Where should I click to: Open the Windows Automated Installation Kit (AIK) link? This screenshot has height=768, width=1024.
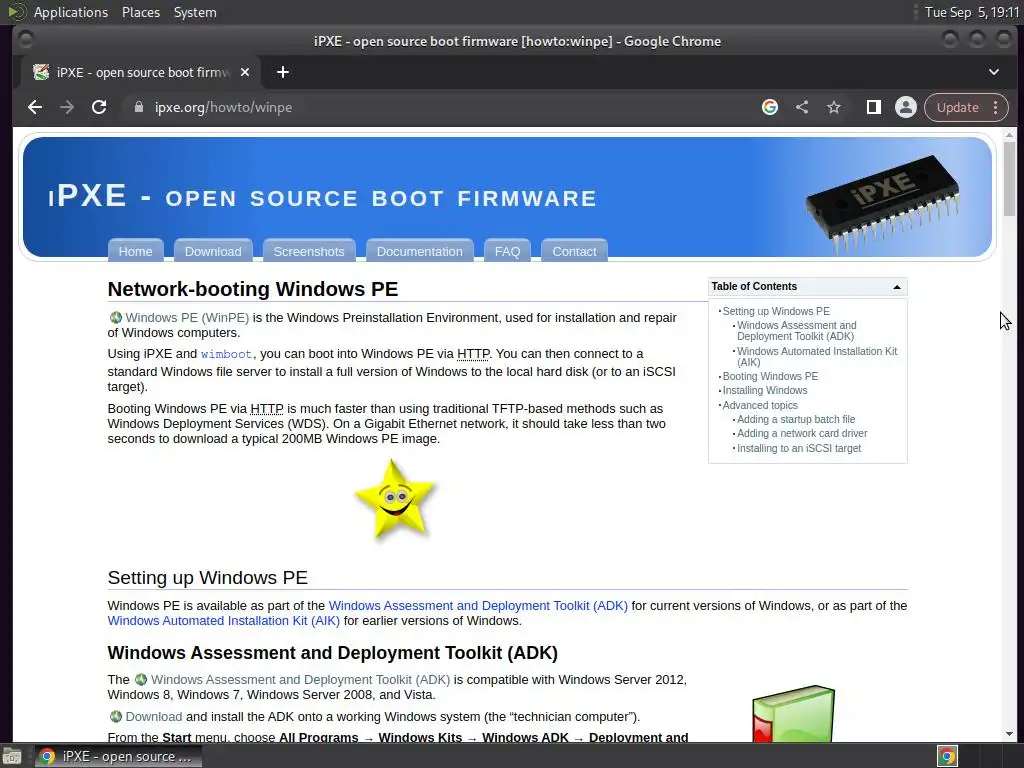(223, 621)
